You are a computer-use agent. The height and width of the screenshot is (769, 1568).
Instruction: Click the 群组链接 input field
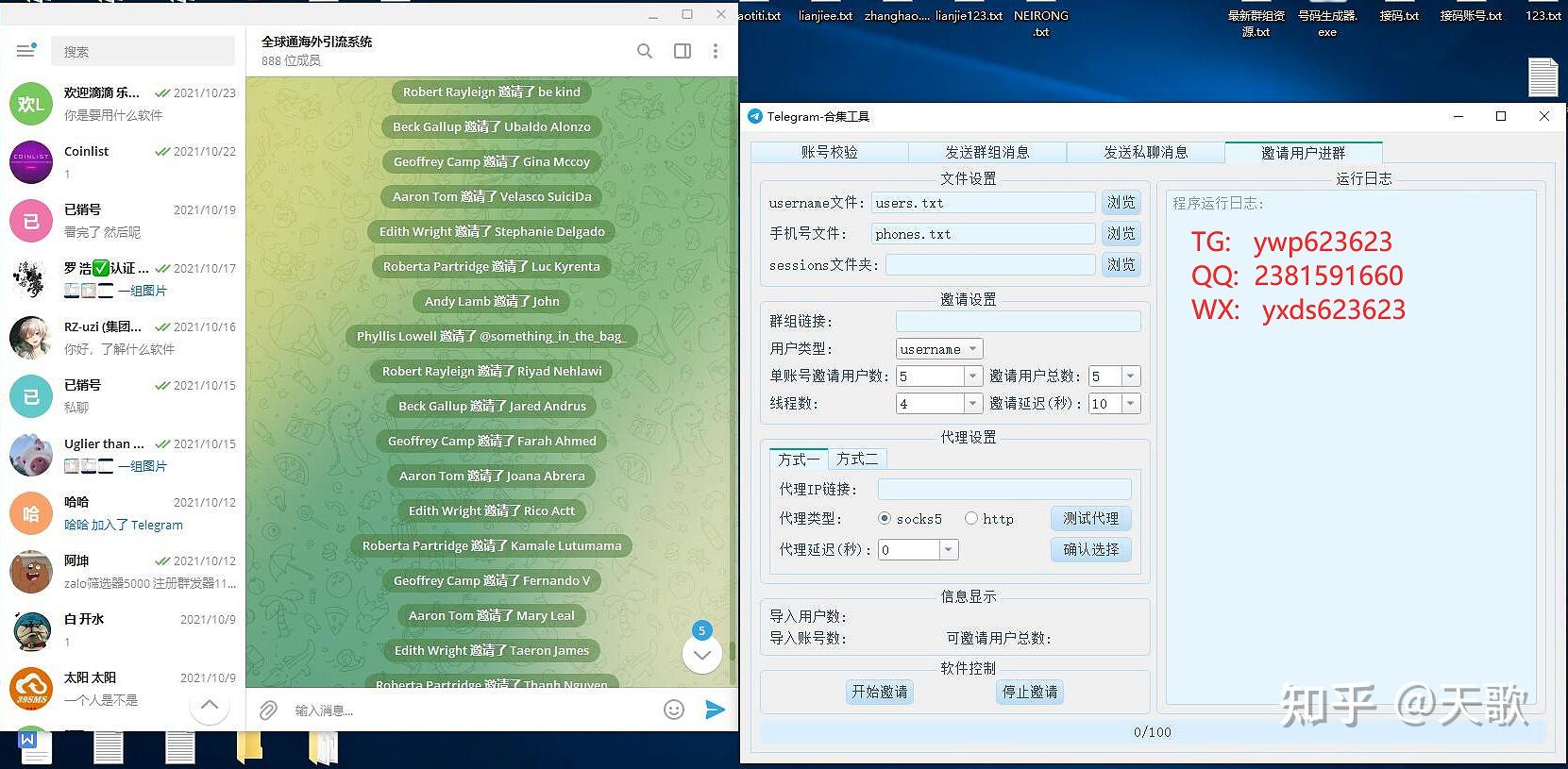tap(1018, 321)
